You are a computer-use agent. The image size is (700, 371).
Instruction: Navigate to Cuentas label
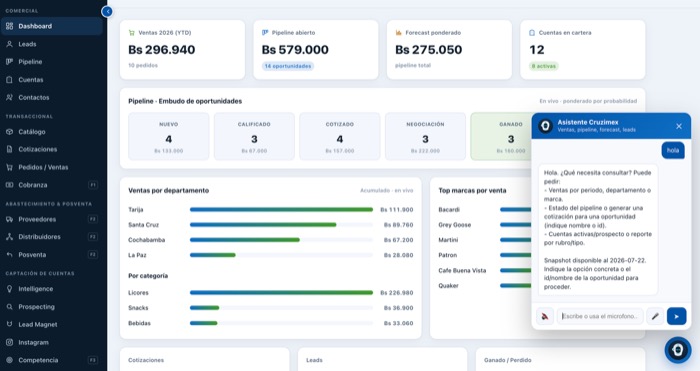(31, 80)
